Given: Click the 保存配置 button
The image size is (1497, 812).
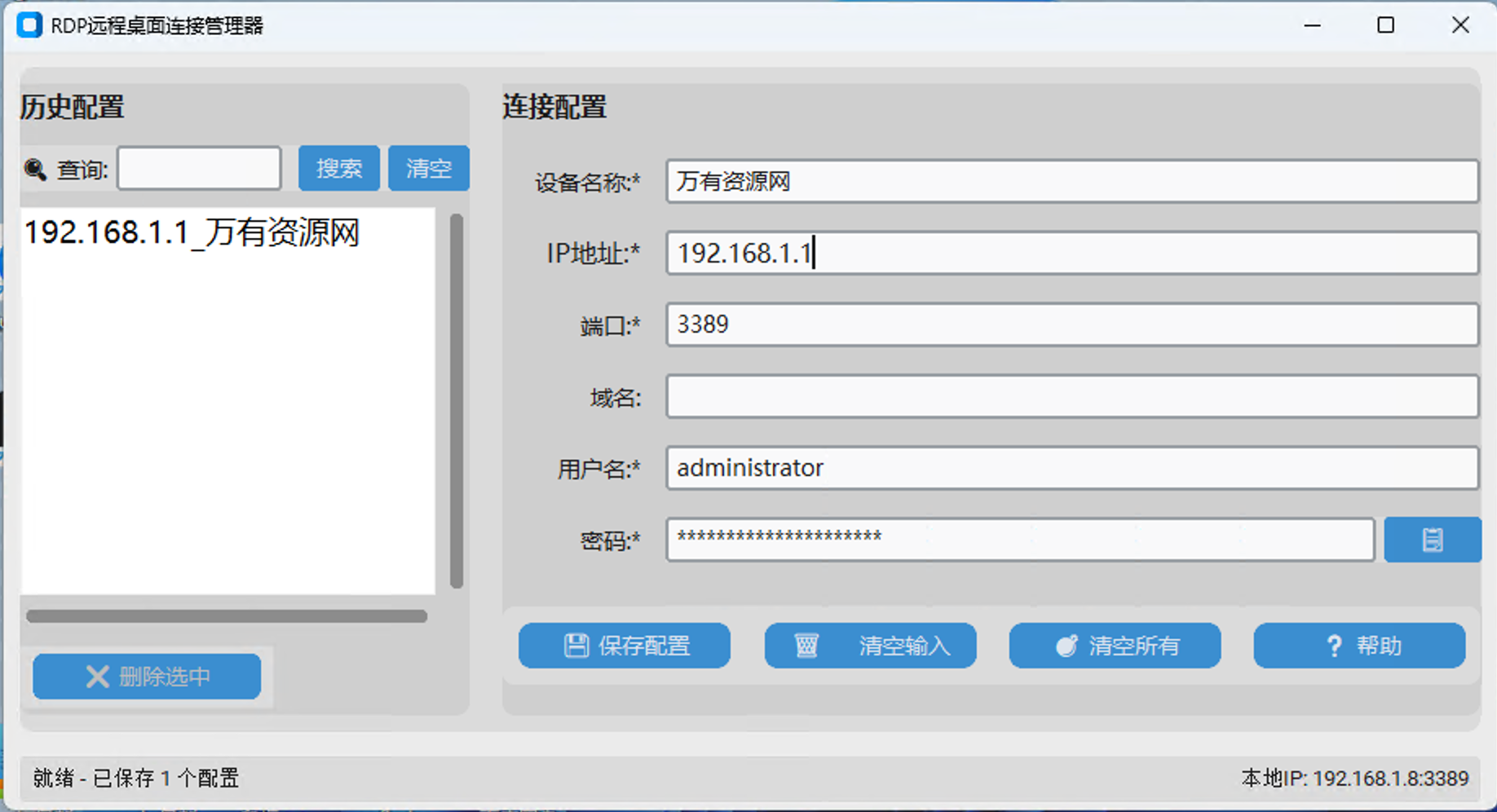Looking at the screenshot, I should [x=624, y=646].
